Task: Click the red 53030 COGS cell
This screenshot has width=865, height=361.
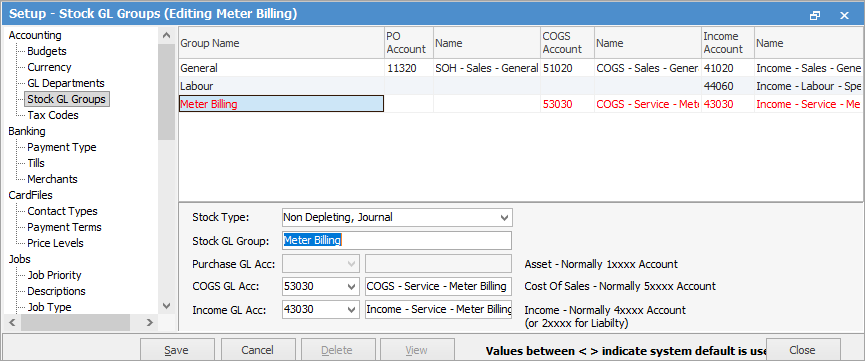Action: (x=567, y=104)
